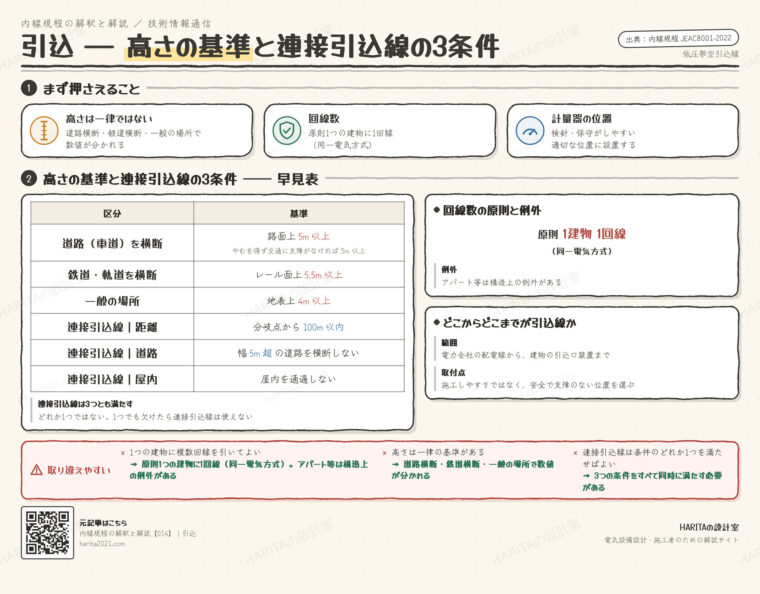
Task: Click the 区分 table header
Action: click(112, 213)
